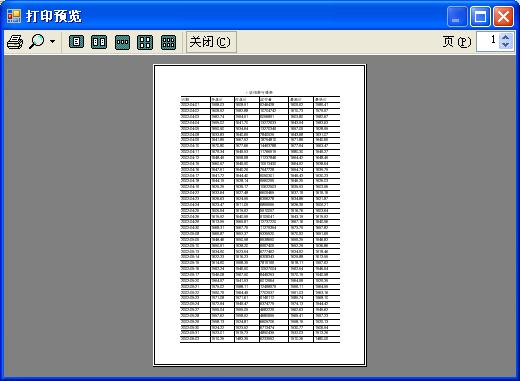Maximize the print preview window
This screenshot has height=381, width=520.
coord(480,16)
